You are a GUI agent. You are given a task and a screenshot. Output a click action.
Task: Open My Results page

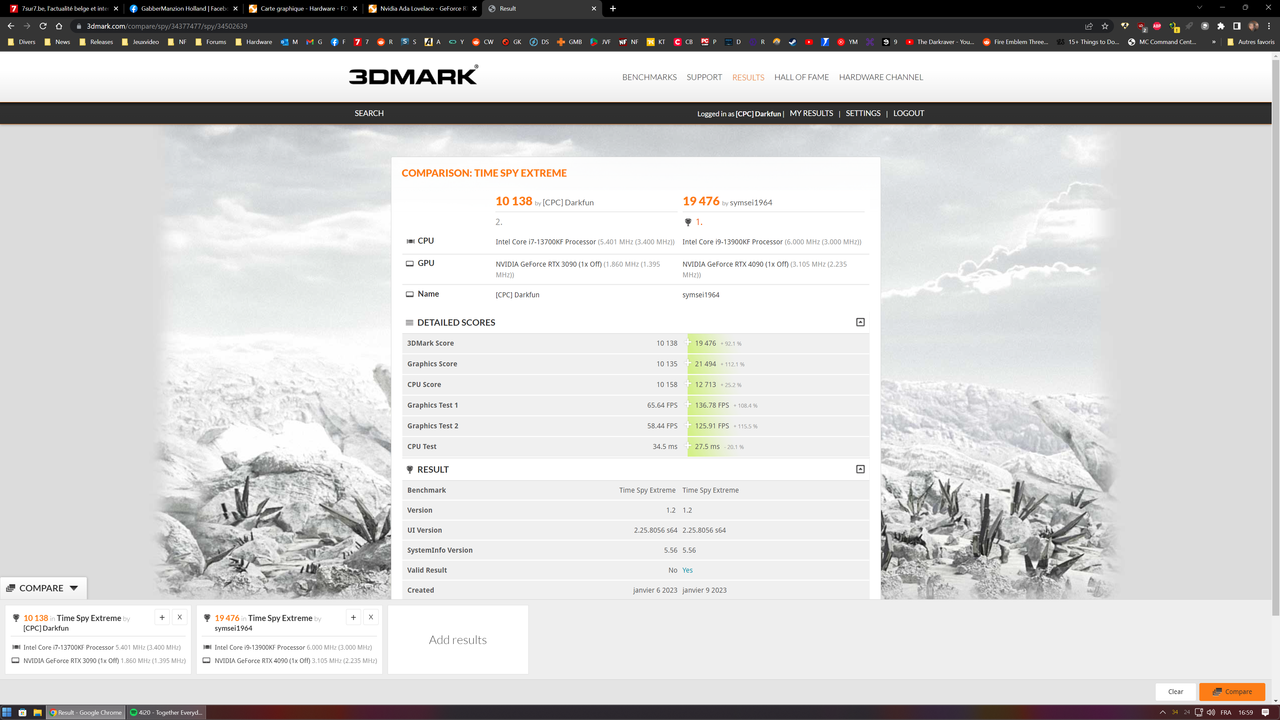(811, 113)
